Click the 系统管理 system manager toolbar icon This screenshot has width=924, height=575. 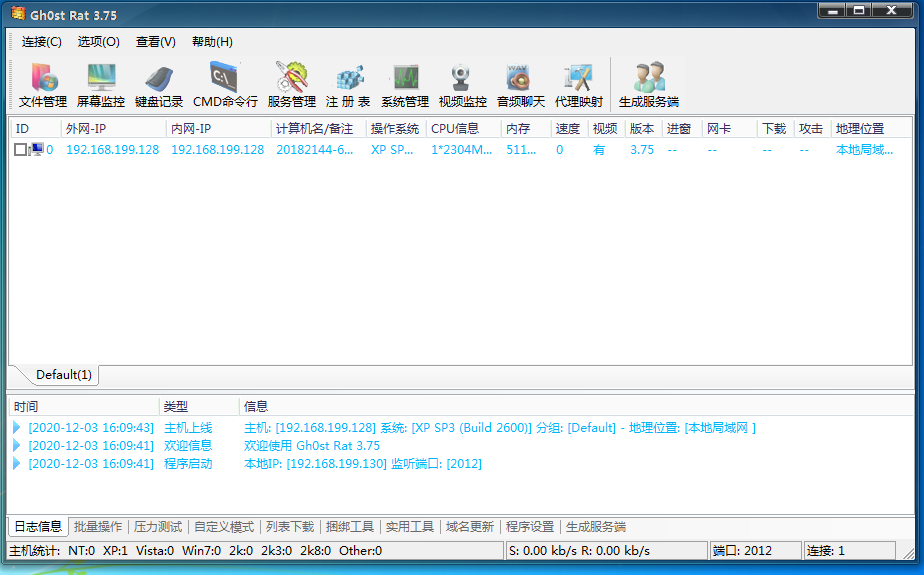click(x=405, y=85)
